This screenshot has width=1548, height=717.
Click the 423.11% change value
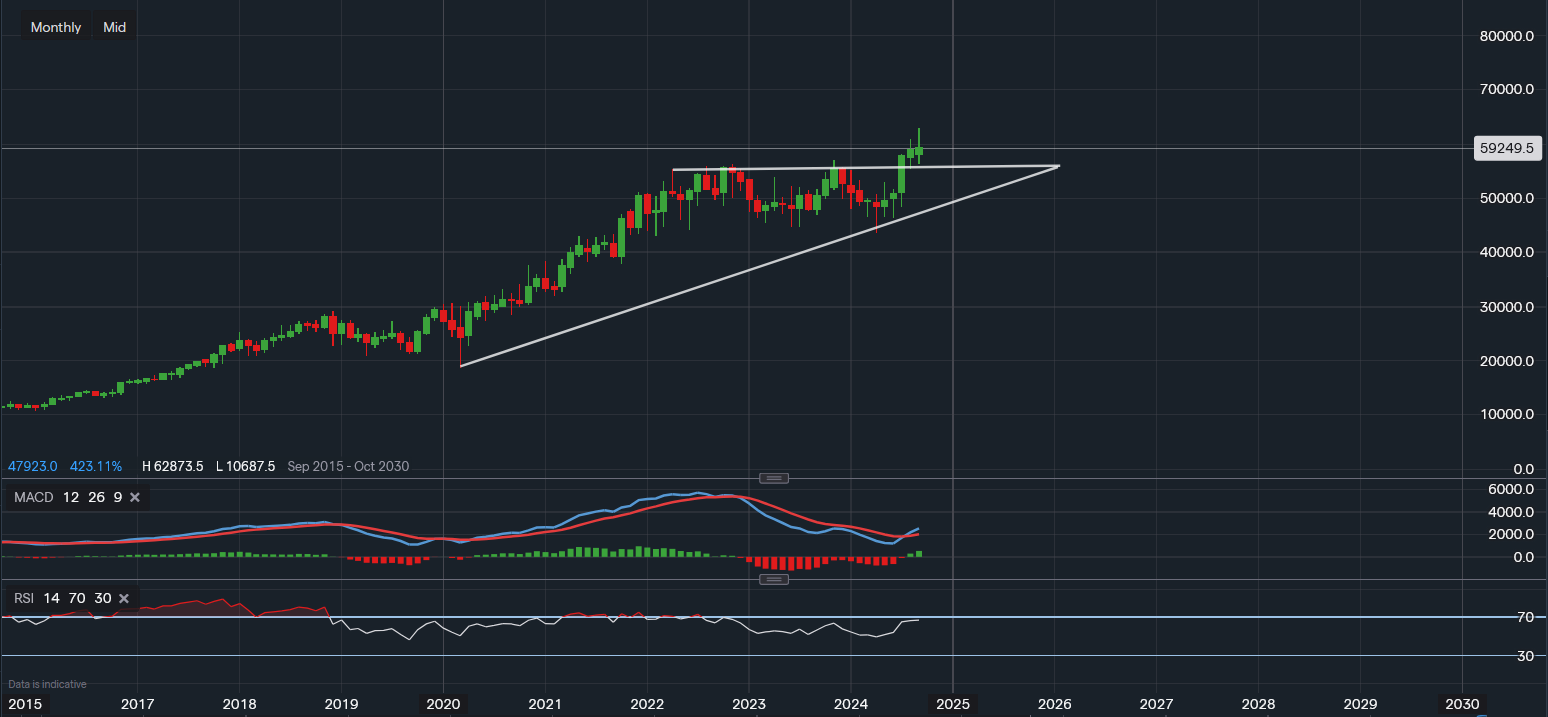[96, 466]
